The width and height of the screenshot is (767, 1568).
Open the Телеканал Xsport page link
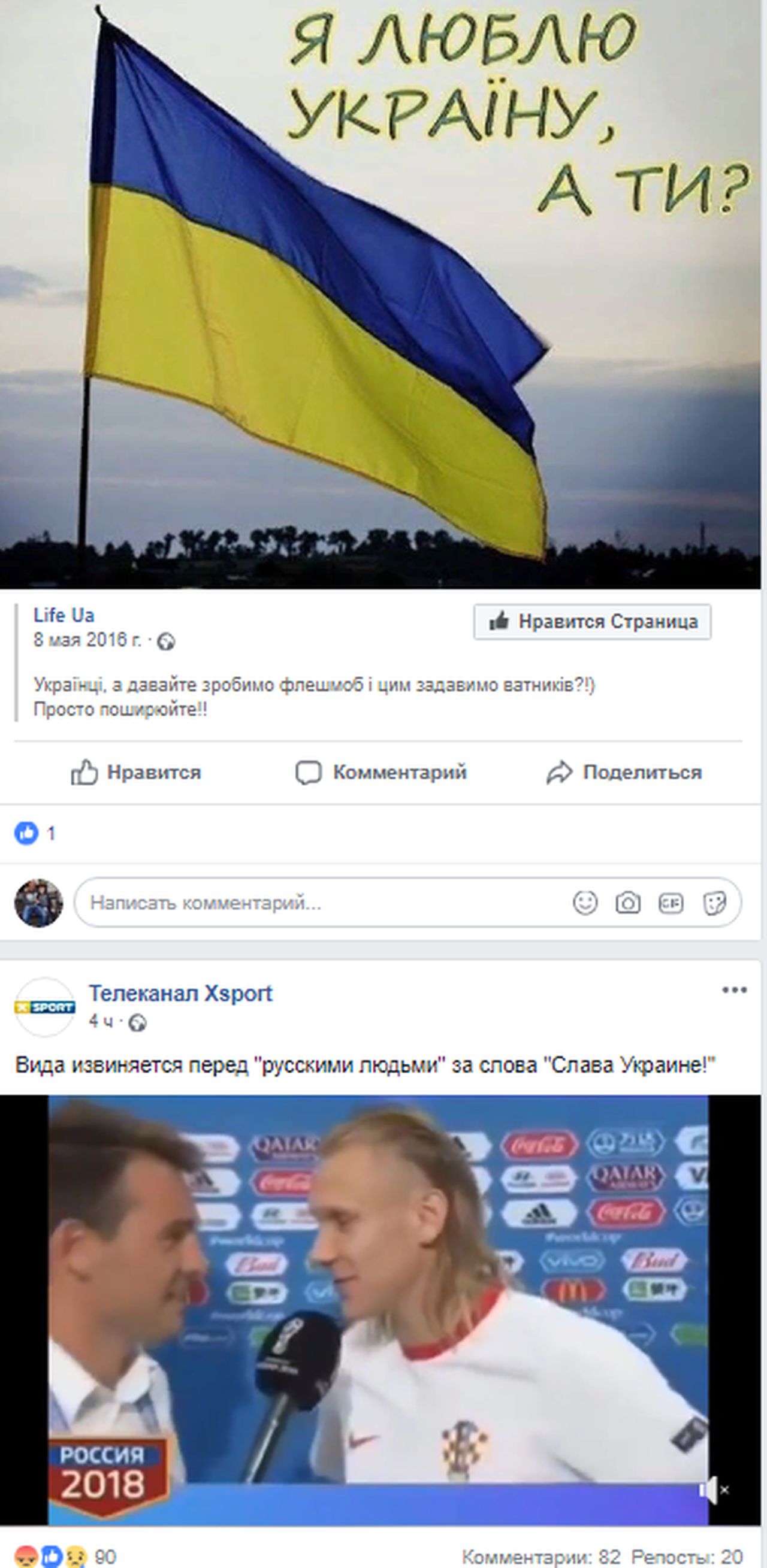pyautogui.click(x=181, y=994)
